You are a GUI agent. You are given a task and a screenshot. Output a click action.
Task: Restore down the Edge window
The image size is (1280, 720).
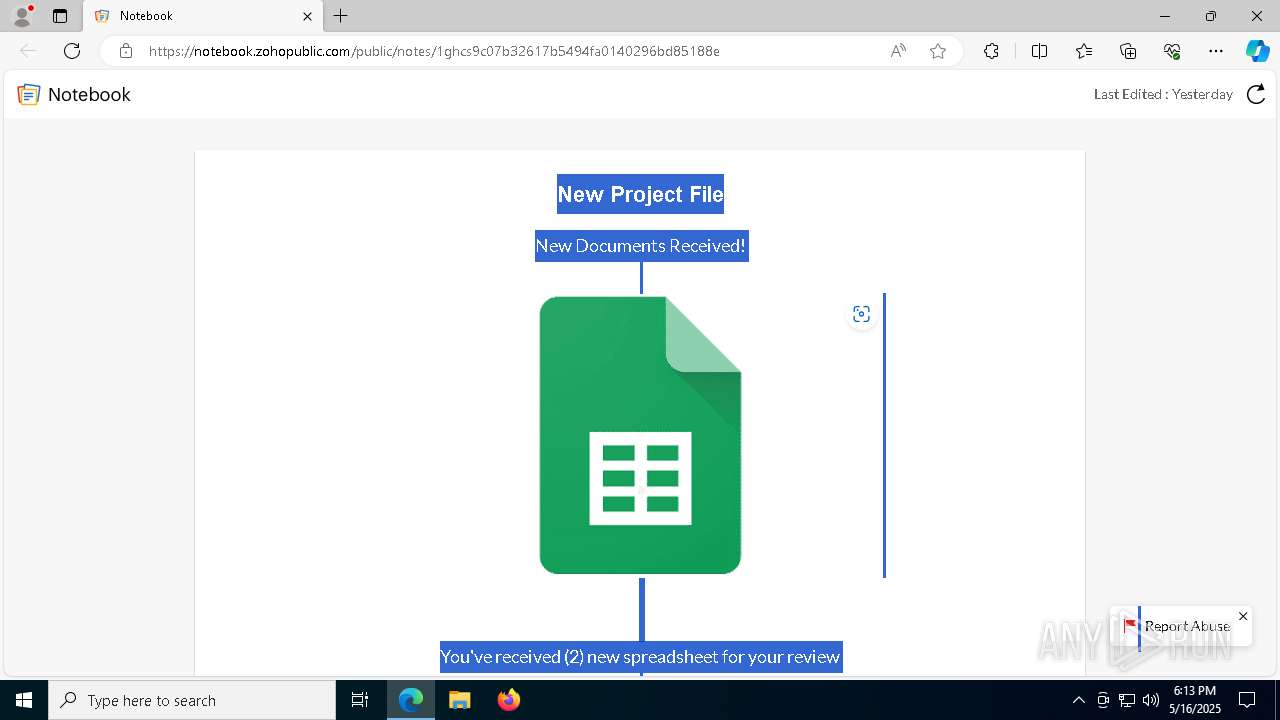(1211, 16)
